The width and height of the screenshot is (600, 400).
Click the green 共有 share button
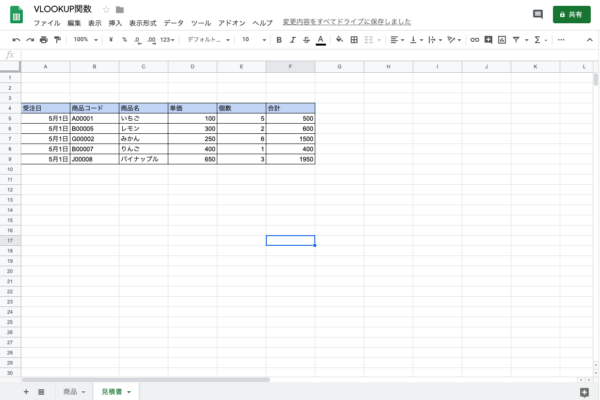click(572, 15)
